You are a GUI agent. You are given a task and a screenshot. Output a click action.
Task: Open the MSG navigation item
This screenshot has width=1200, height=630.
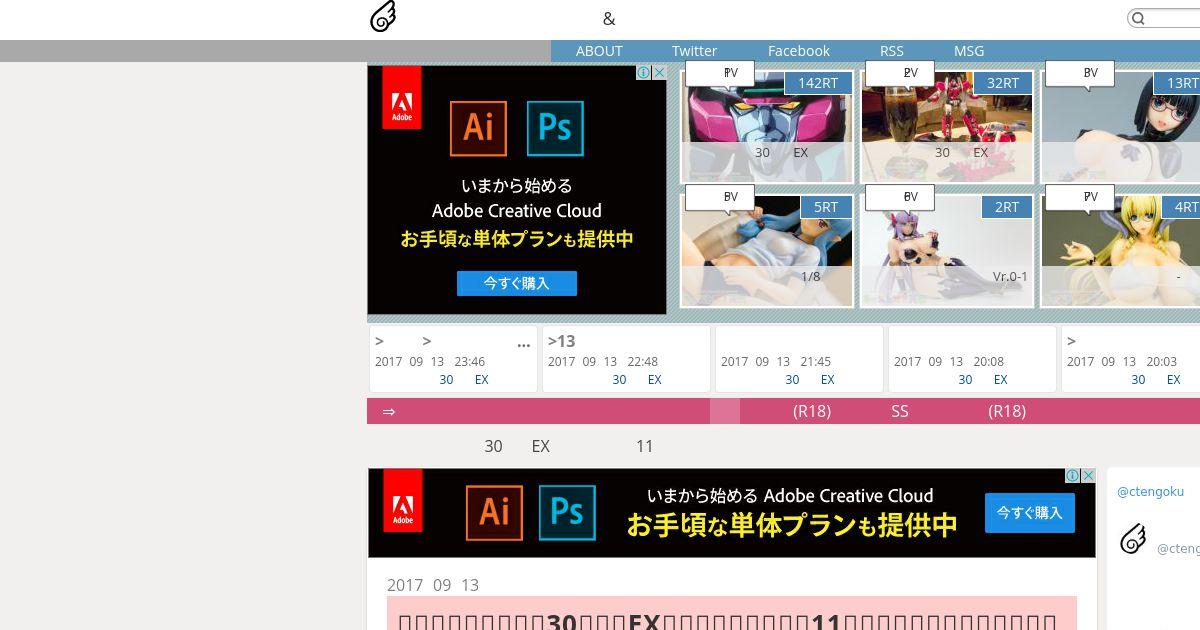point(969,51)
